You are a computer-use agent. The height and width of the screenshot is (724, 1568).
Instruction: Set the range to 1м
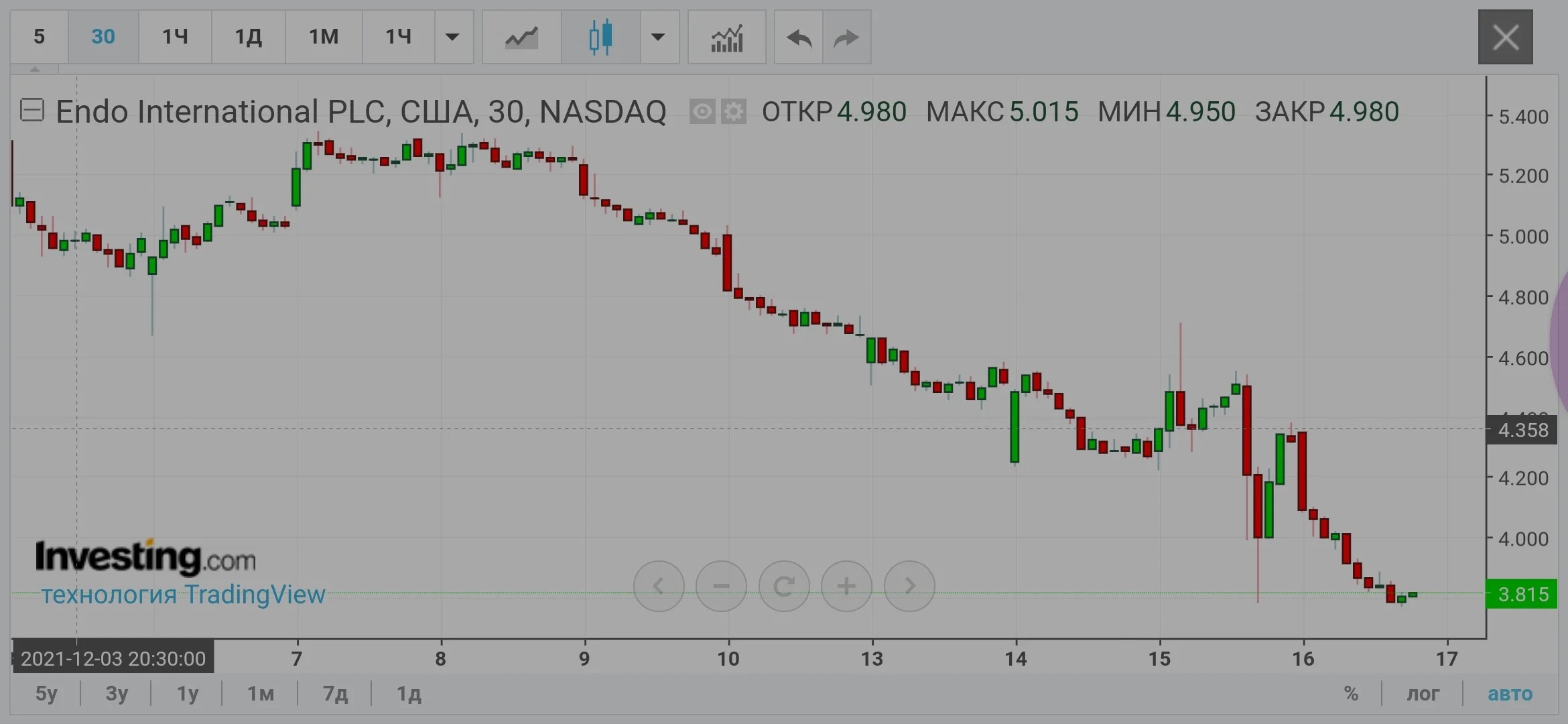coord(261,693)
